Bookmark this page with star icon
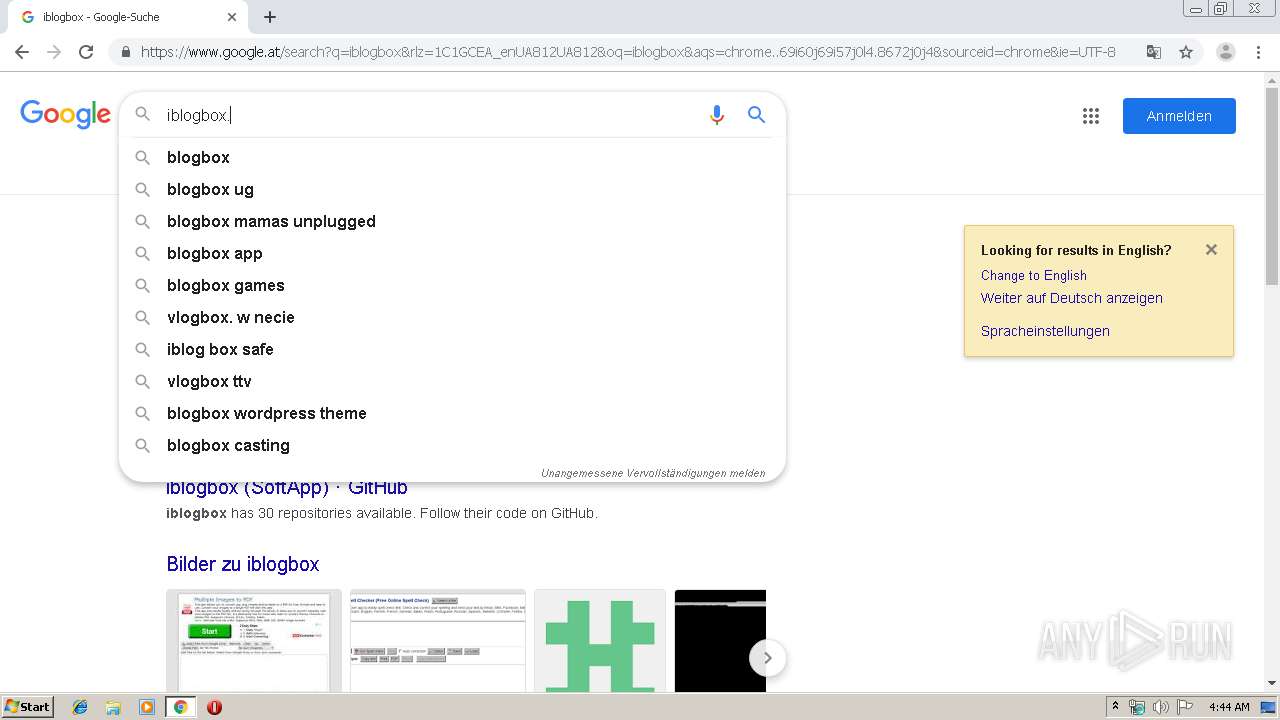This screenshot has height=720, width=1280. tap(1186, 52)
